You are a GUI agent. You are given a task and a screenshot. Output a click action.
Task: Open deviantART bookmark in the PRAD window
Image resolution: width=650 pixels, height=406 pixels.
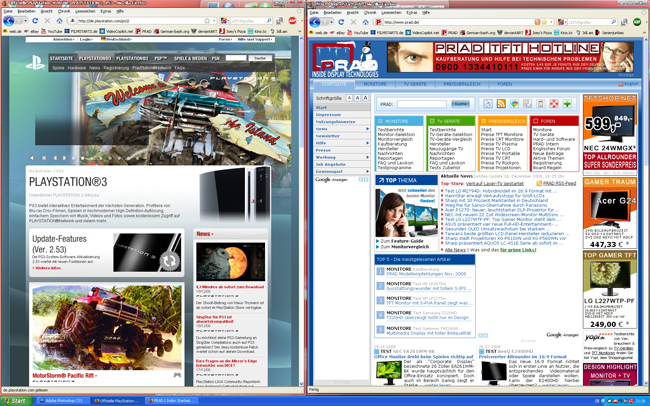510,32
